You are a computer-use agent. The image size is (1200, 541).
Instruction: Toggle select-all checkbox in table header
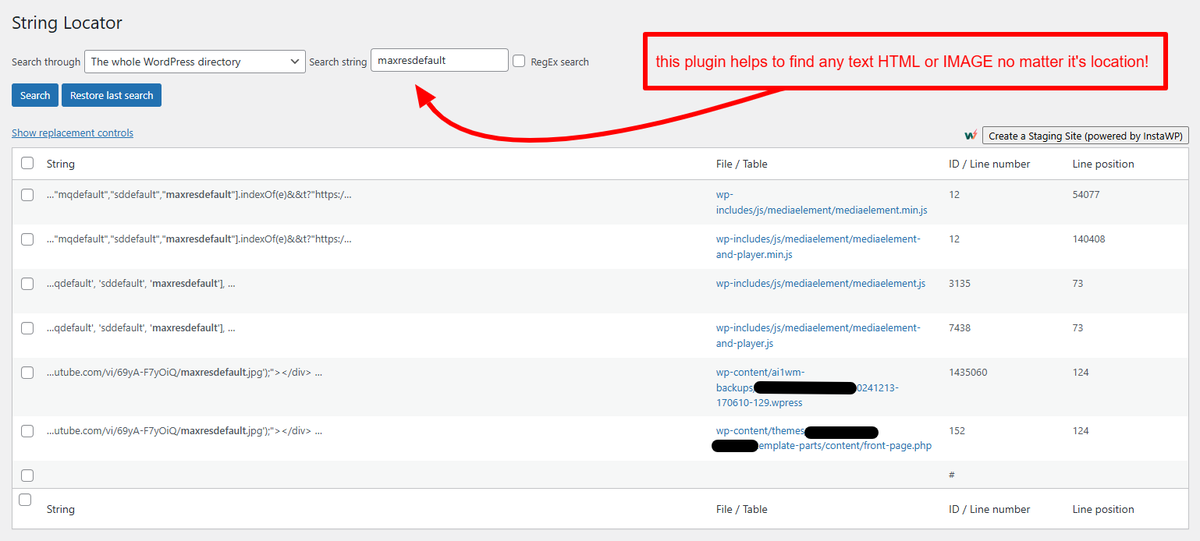(27, 163)
